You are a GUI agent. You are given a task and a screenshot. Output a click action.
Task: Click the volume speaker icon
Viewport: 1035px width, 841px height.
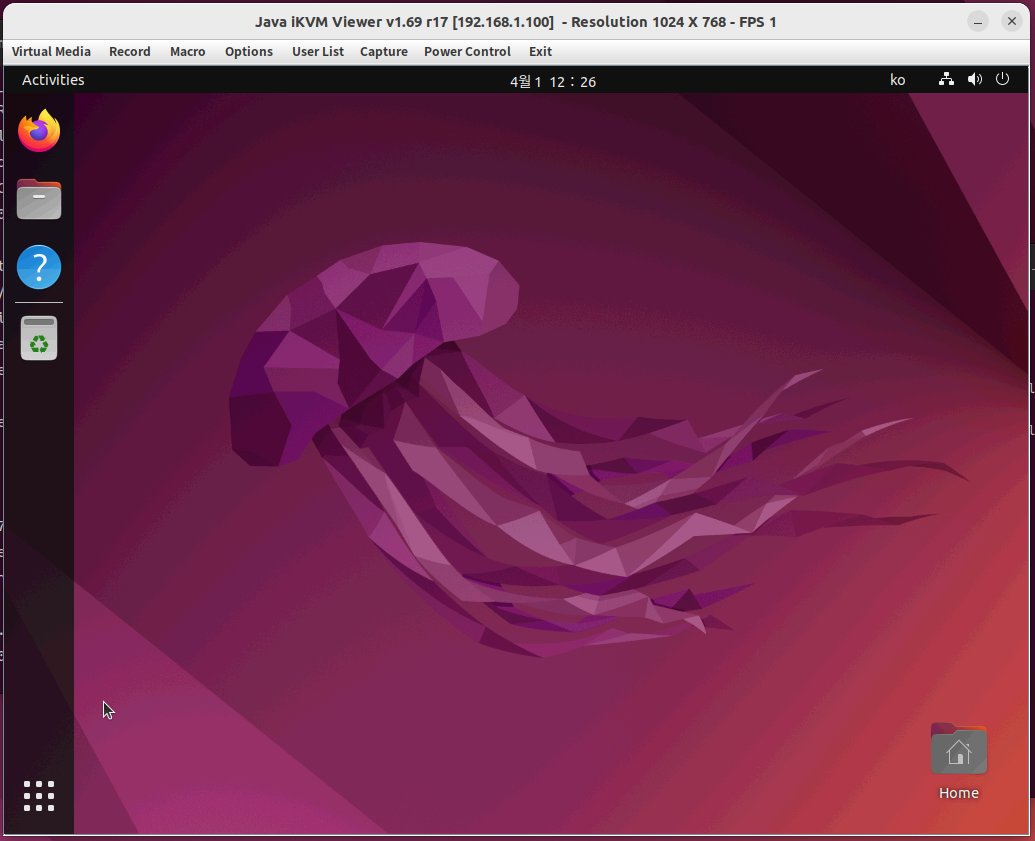(974, 80)
